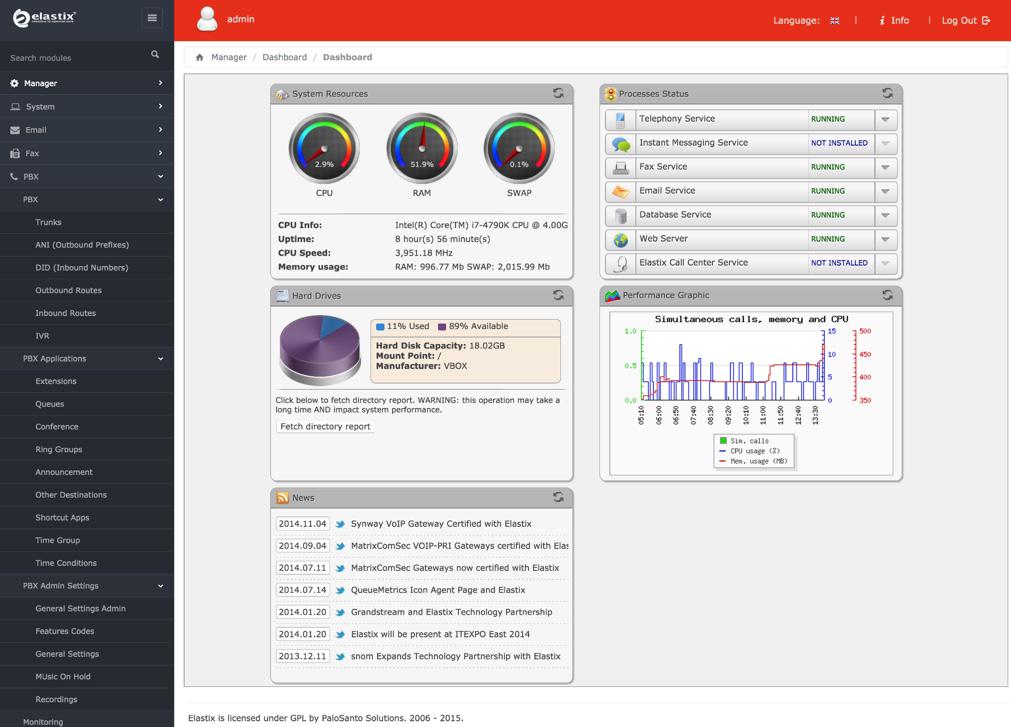Open Queues in the sidebar

click(50, 404)
